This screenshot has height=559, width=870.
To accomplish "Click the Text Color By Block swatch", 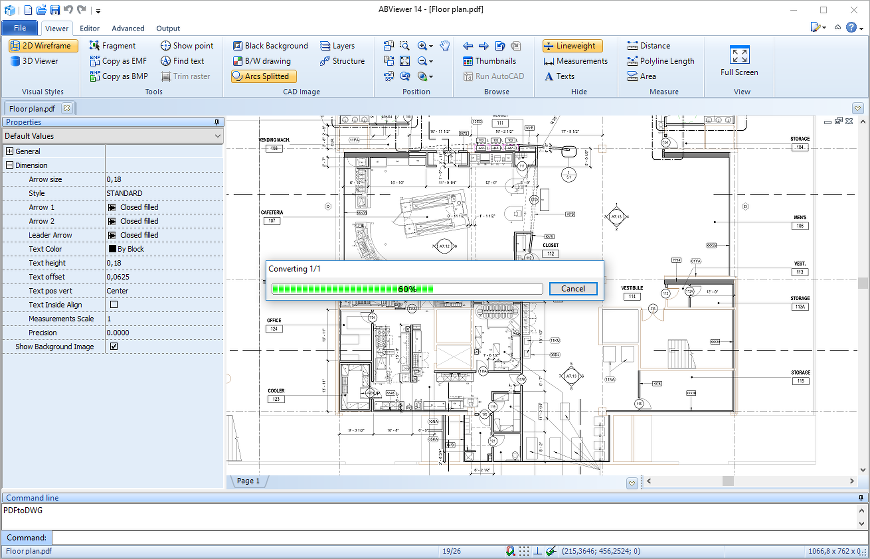I will (x=113, y=249).
